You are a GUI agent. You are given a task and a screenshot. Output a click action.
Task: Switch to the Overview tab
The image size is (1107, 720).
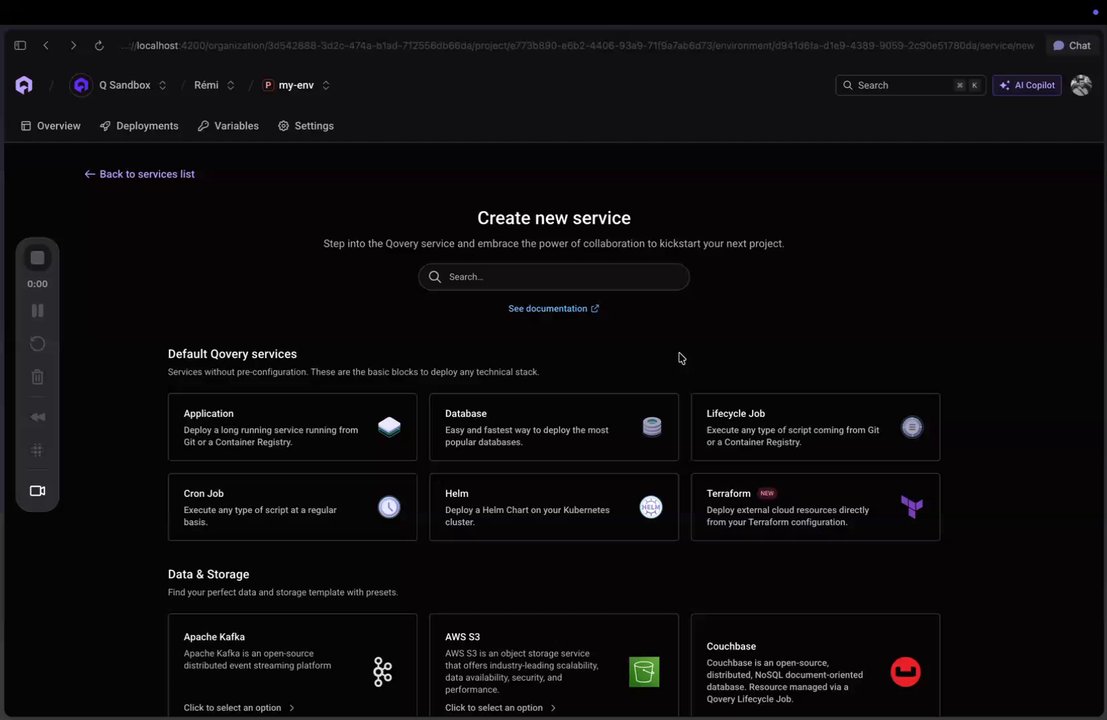[50, 126]
